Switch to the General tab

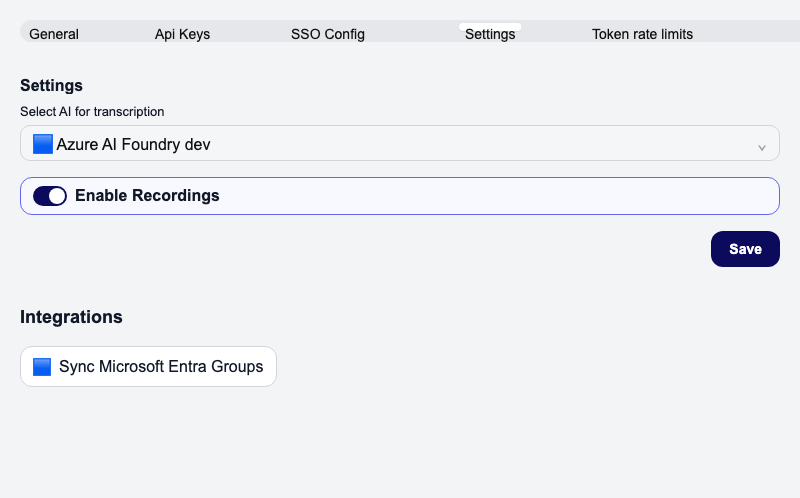pyautogui.click(x=54, y=34)
